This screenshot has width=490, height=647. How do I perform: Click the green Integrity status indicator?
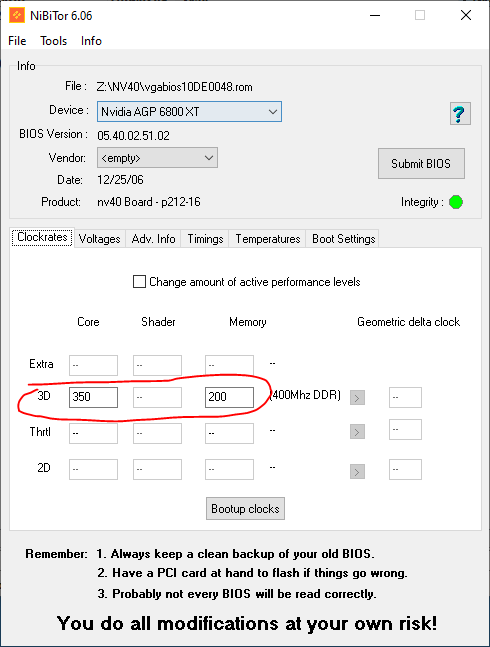pos(456,202)
